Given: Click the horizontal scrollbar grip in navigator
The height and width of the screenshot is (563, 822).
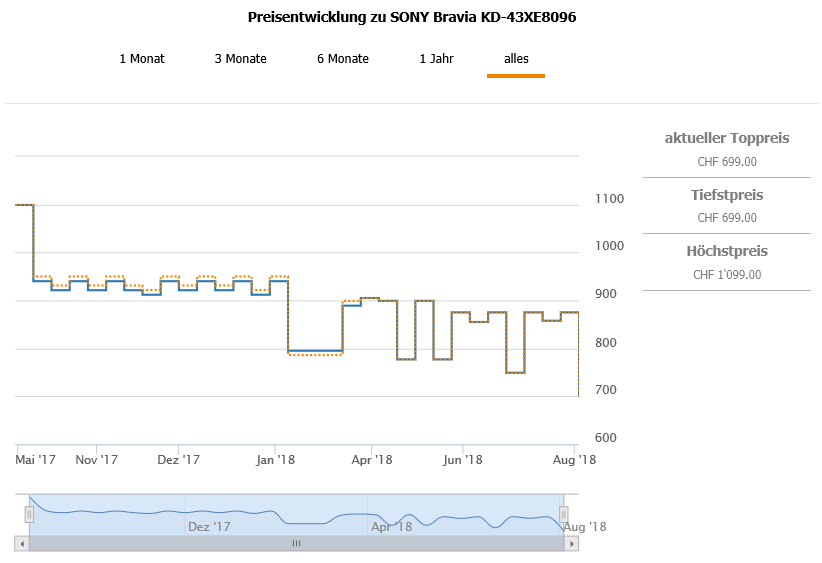Looking at the screenshot, I should tap(296, 544).
